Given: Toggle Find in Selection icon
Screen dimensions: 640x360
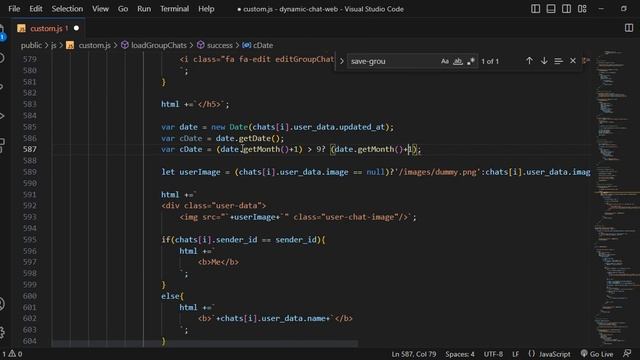Looking at the screenshot, I should tap(558, 61).
